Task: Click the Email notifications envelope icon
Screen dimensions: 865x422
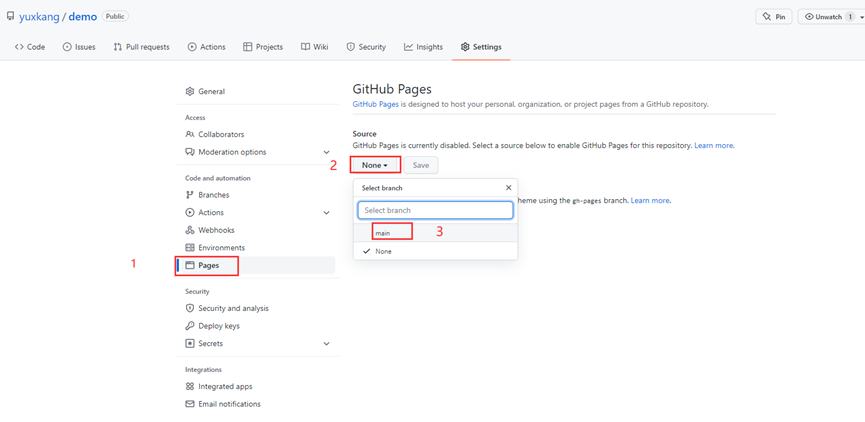Action: point(190,404)
